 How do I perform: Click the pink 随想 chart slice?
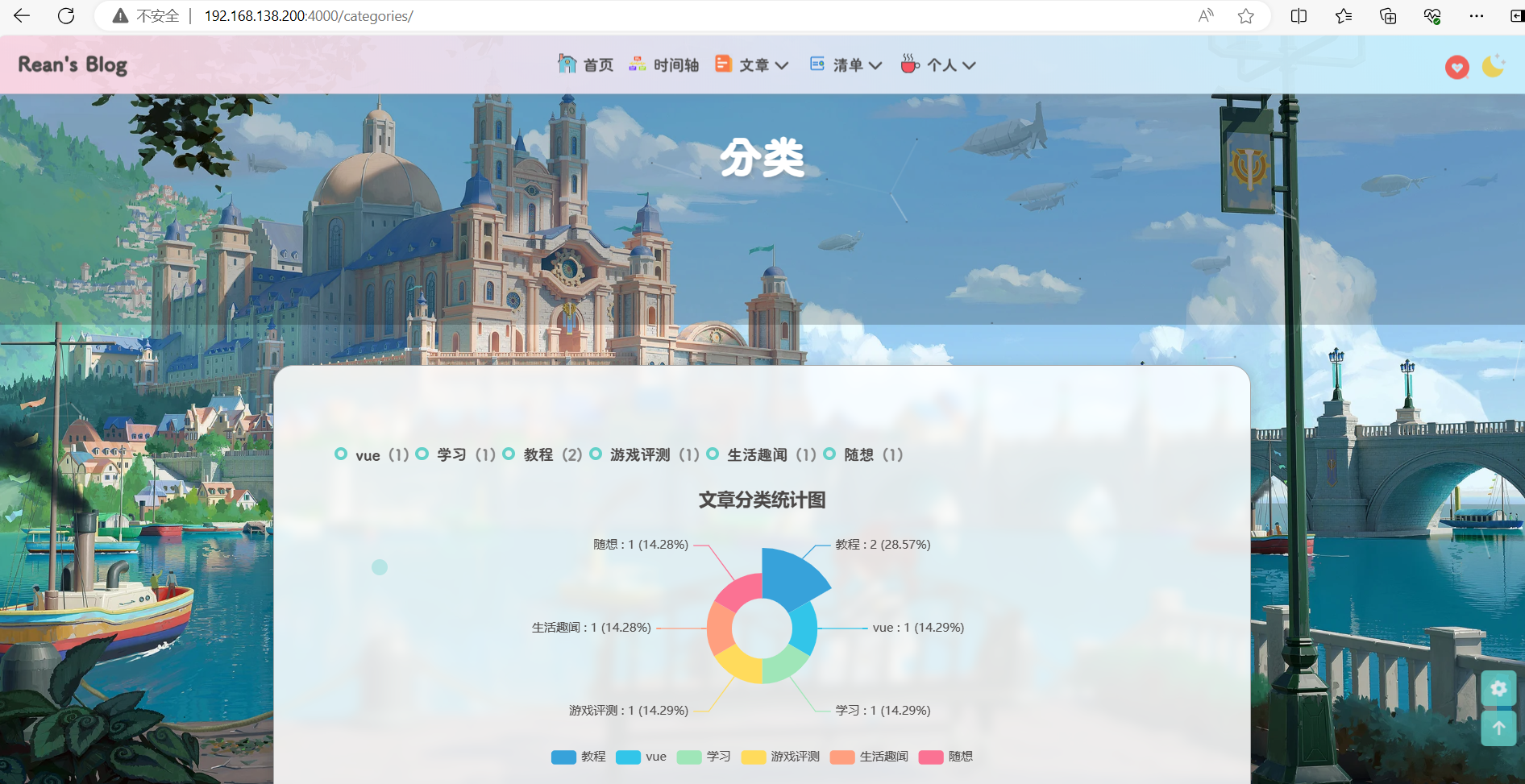pyautogui.click(x=742, y=590)
